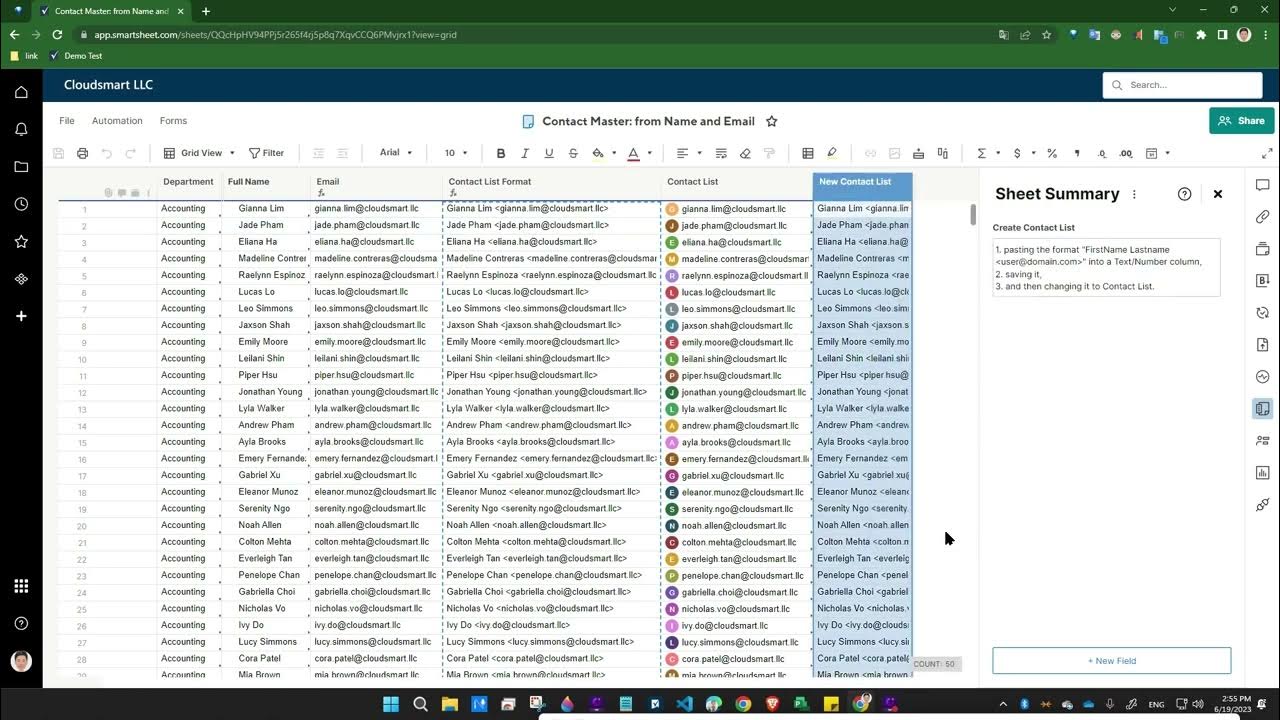Click the text color A swatch

pos(633,153)
